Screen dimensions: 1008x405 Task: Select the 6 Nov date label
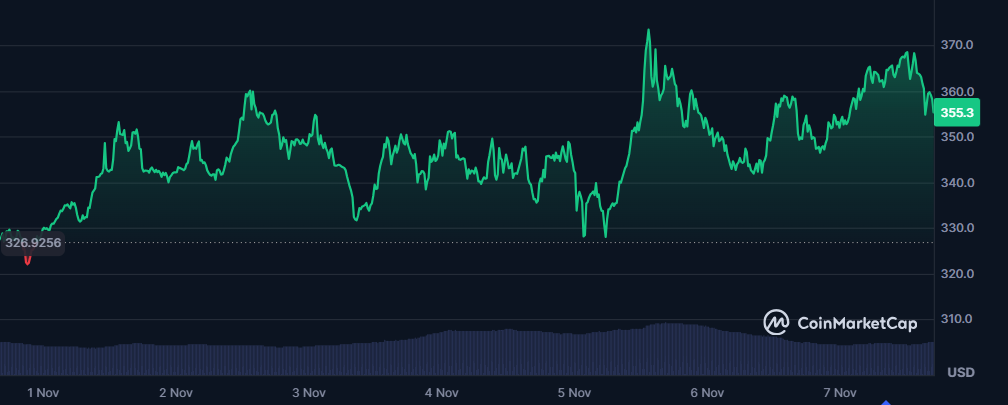point(707,392)
